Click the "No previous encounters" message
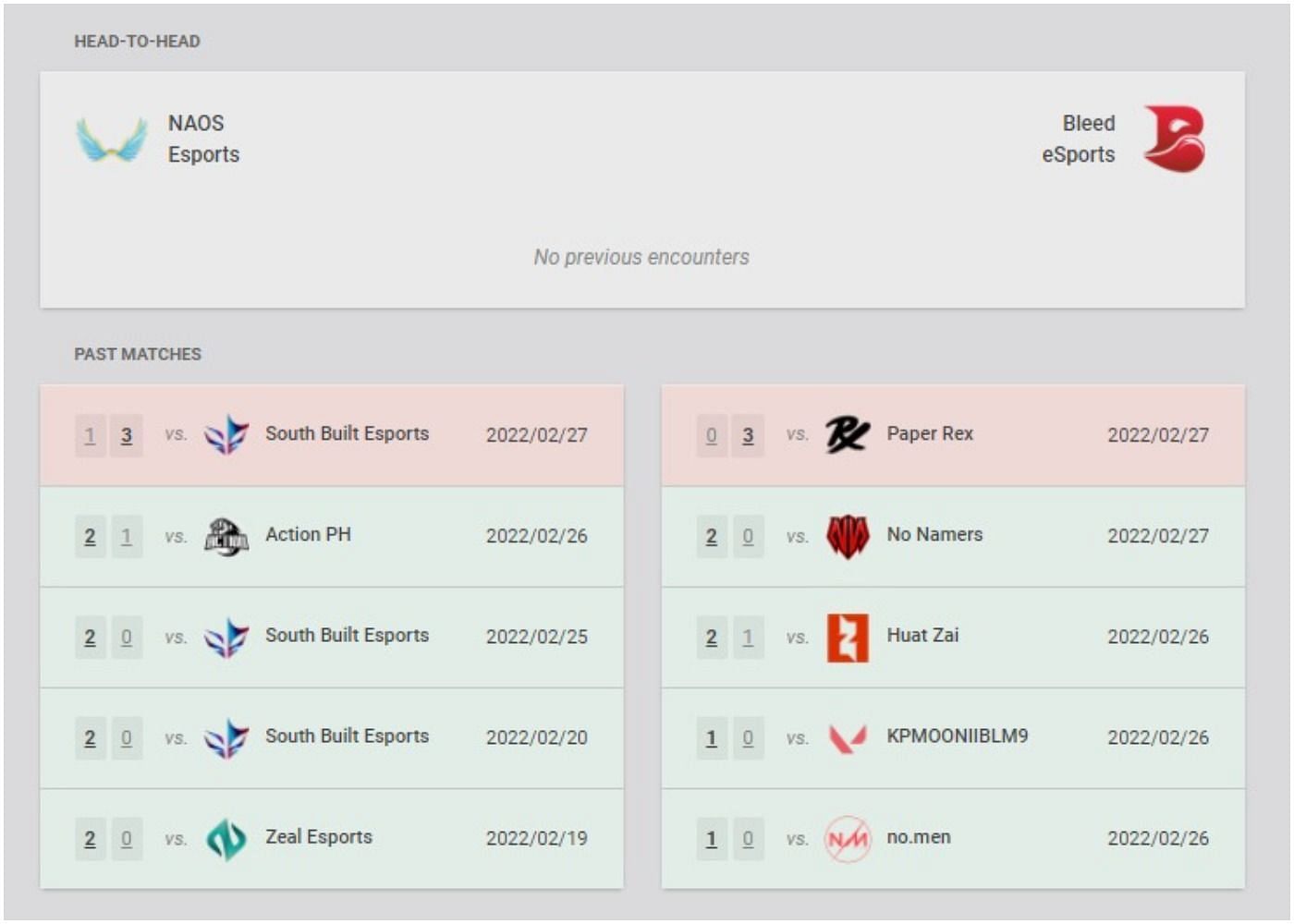This screenshot has width=1294, height=924. [x=641, y=257]
